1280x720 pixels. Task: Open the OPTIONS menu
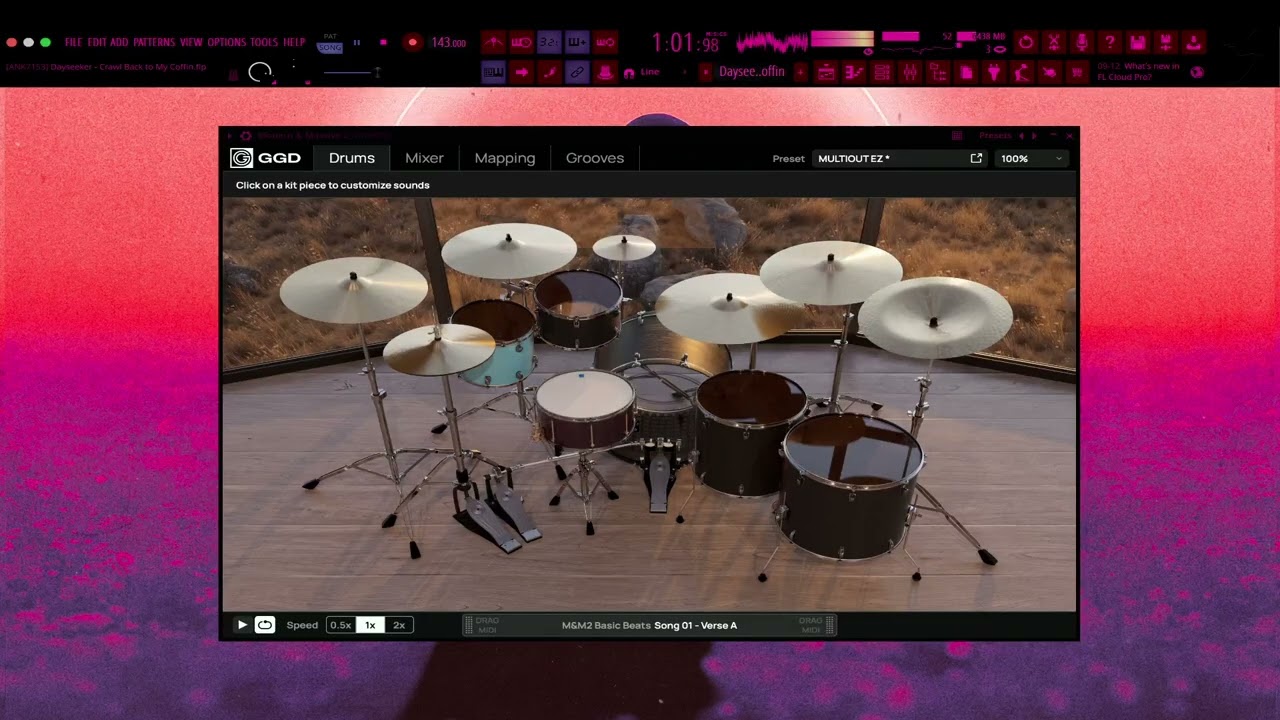[x=227, y=42]
